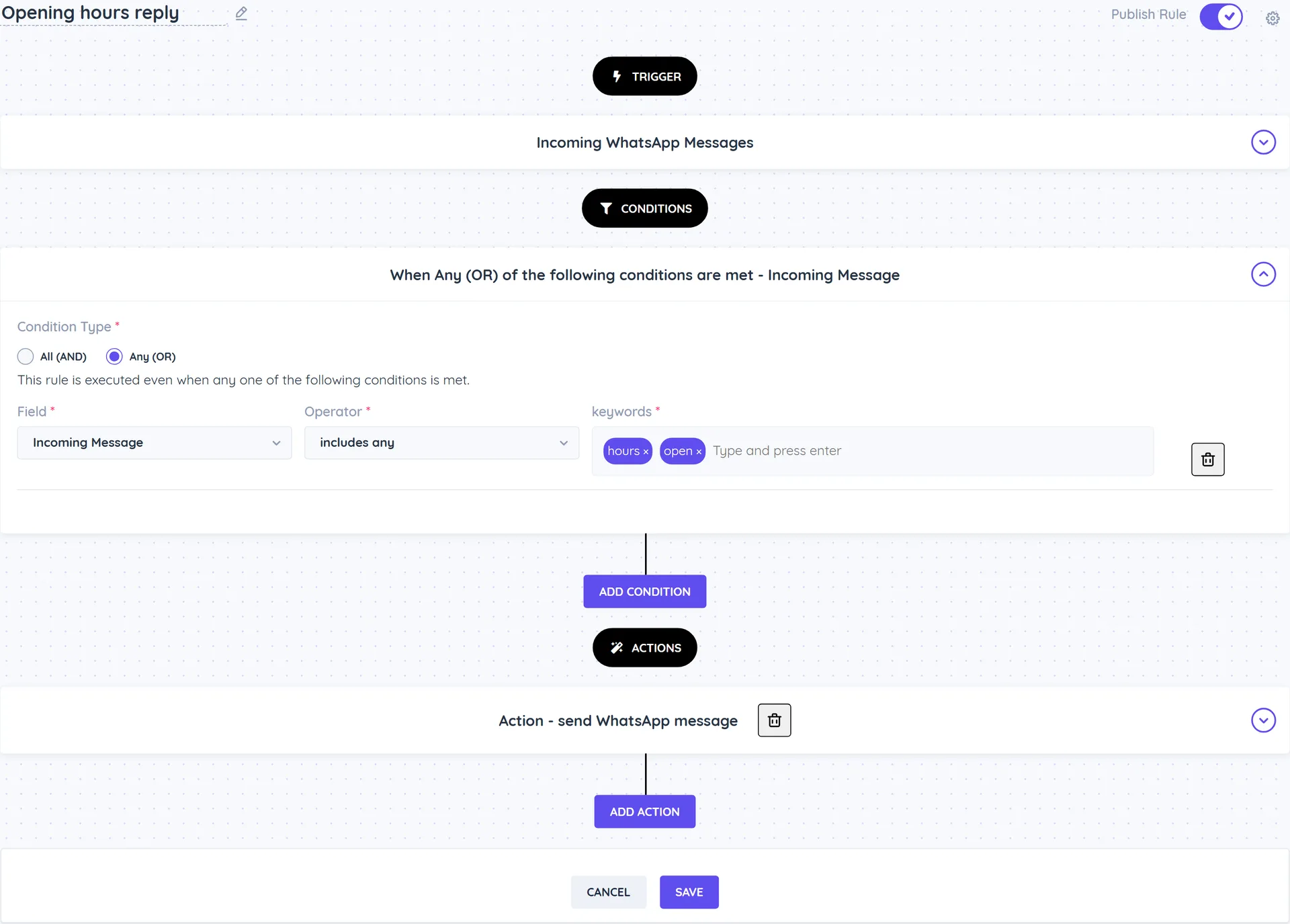Remove the 'open' keyword tag

(699, 452)
